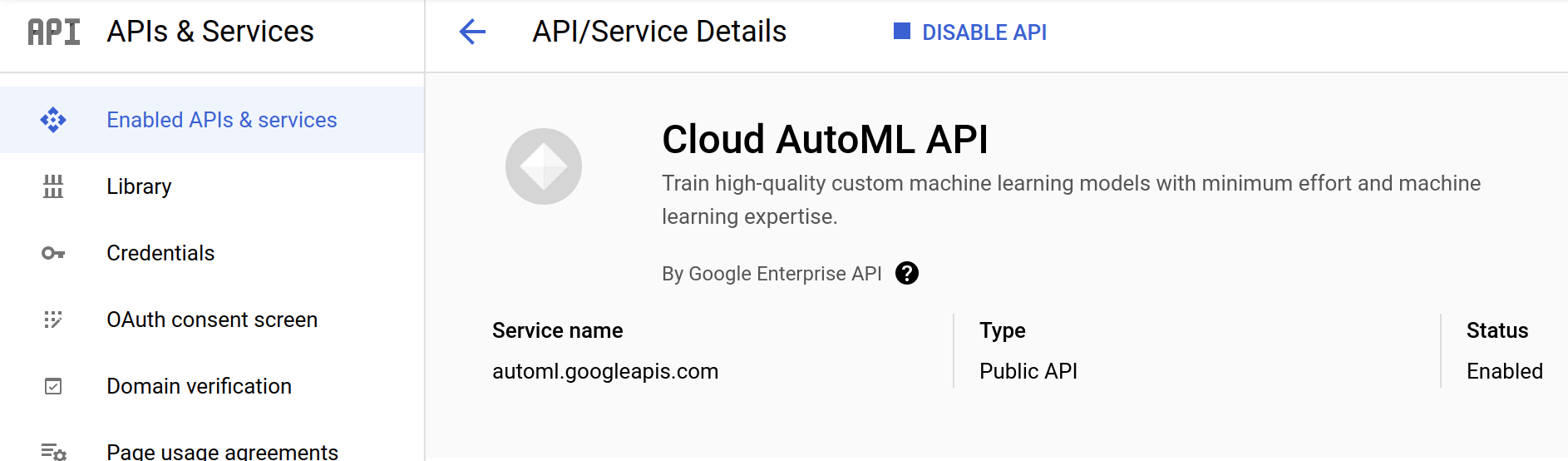1568x461 pixels.
Task: Open the Library menu item
Action: [212, 186]
